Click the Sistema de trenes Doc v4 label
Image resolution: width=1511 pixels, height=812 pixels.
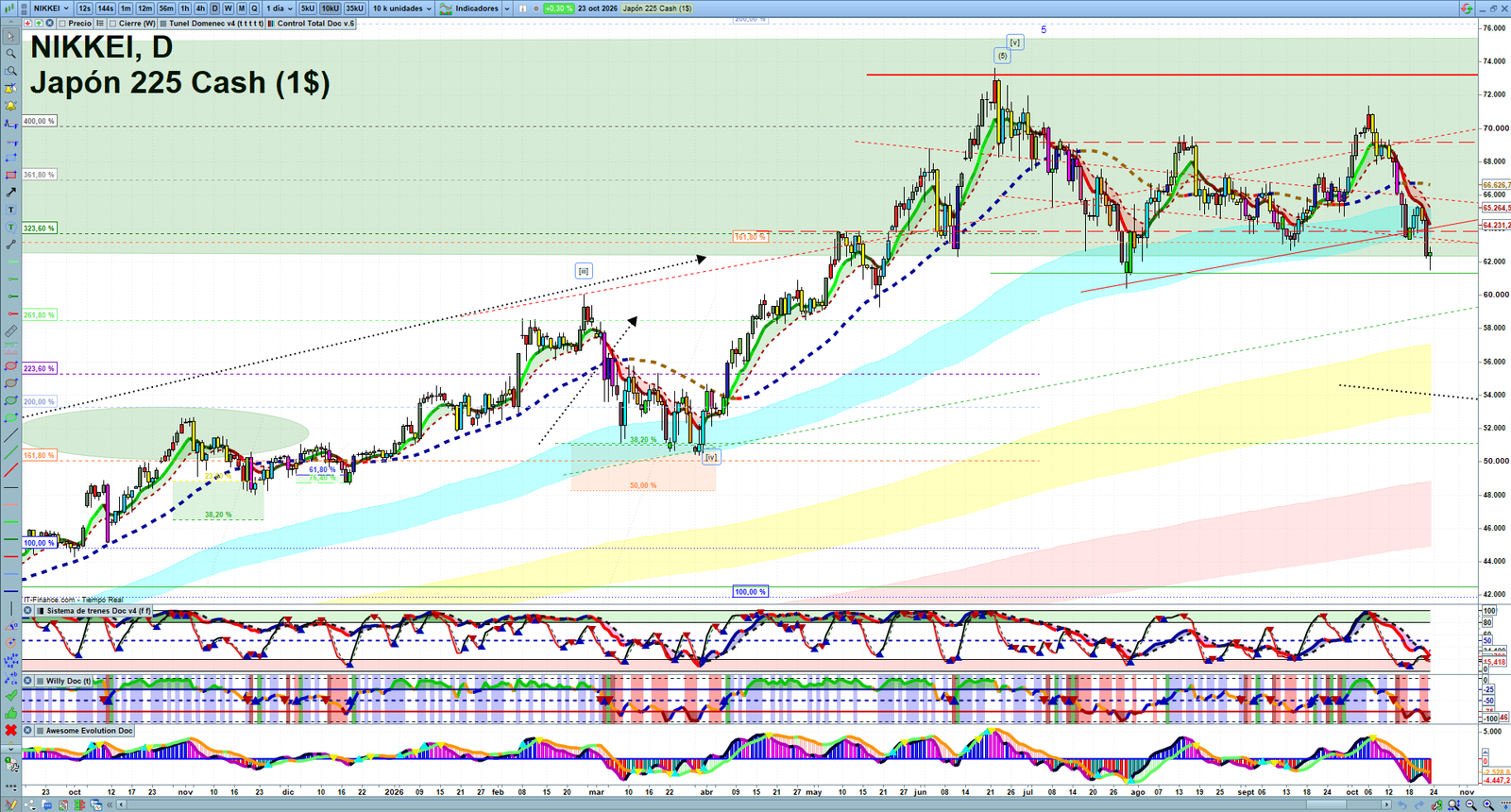98,611
